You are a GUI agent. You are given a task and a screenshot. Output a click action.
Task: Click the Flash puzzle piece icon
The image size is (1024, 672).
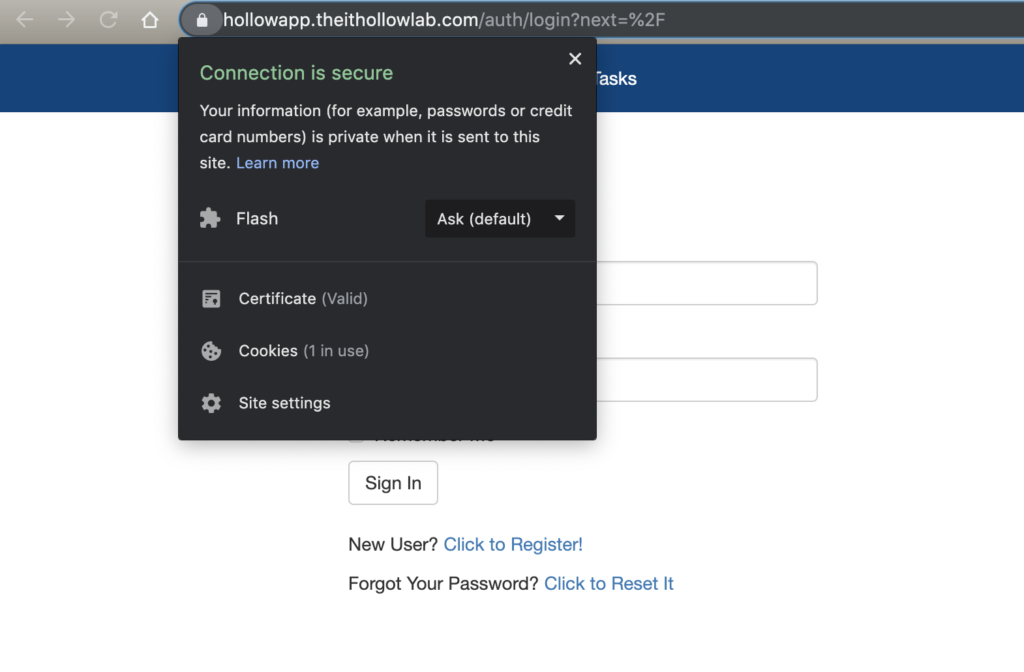click(210, 218)
